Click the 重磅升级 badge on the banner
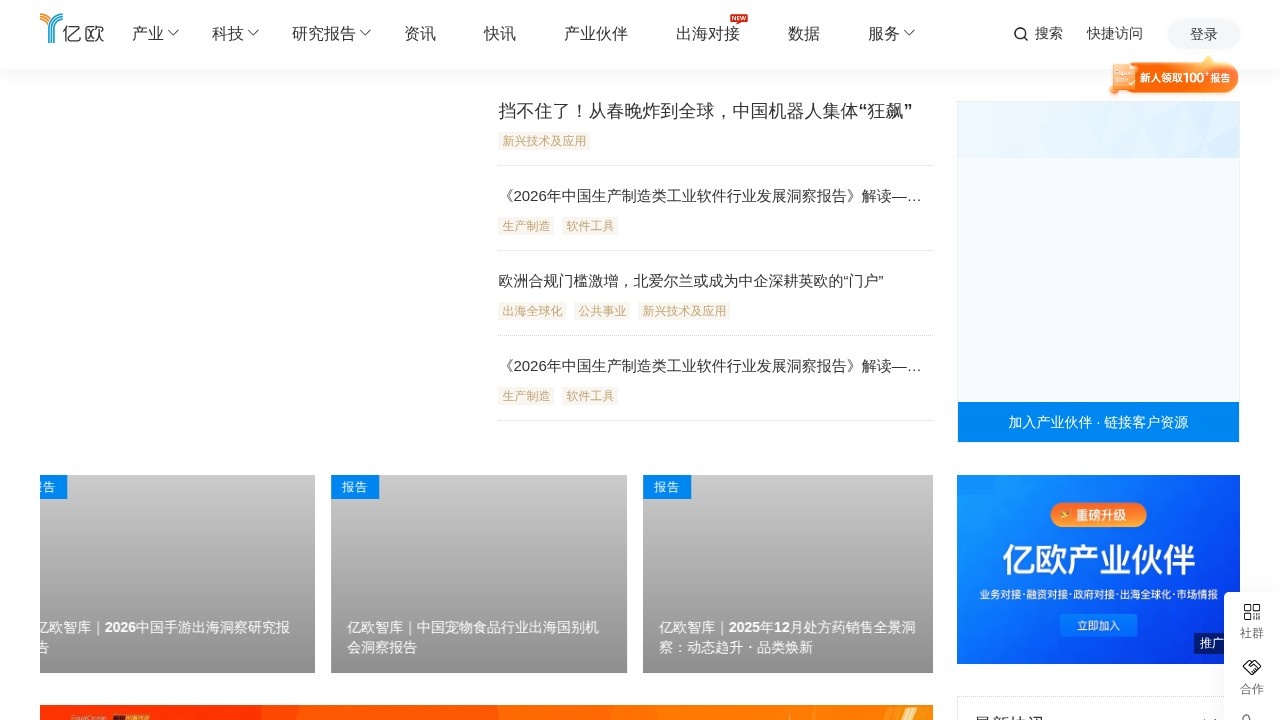This screenshot has height=720, width=1280. [x=1097, y=515]
